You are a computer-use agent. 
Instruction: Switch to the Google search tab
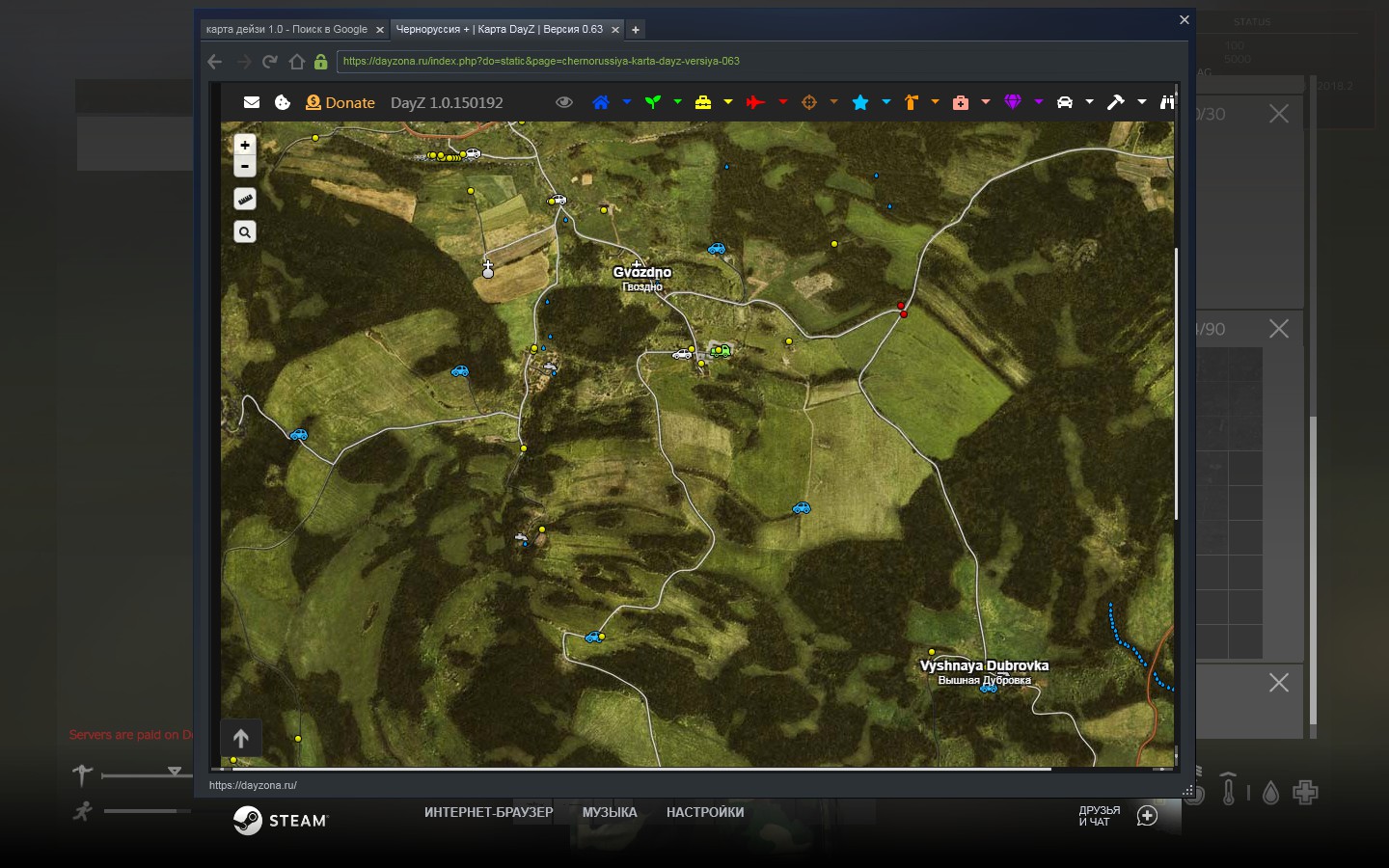click(x=286, y=30)
